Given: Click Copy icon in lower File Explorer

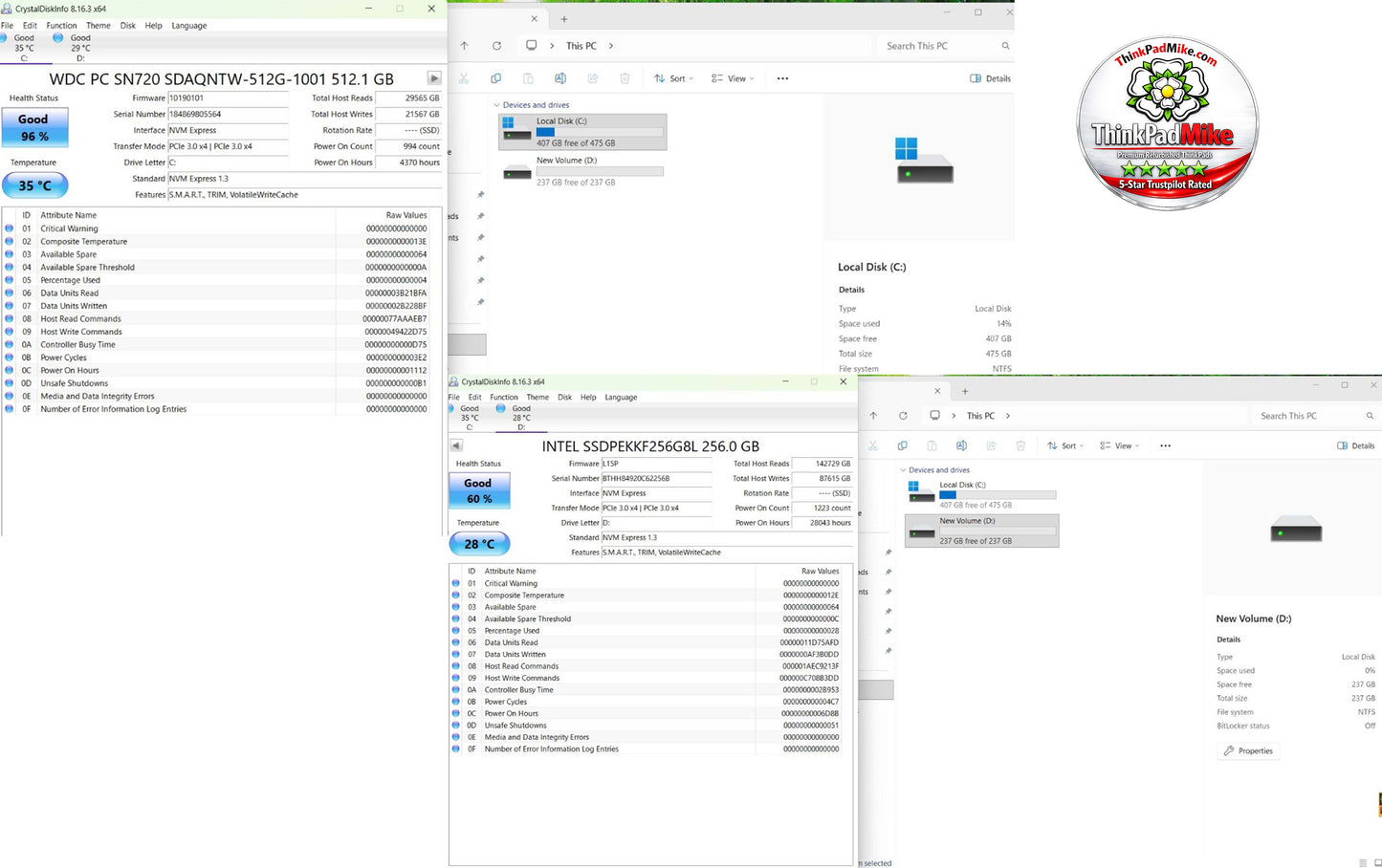Looking at the screenshot, I should pos(902,445).
